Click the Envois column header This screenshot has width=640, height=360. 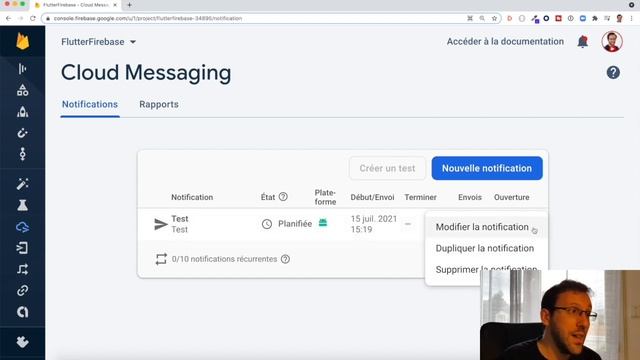(470, 197)
